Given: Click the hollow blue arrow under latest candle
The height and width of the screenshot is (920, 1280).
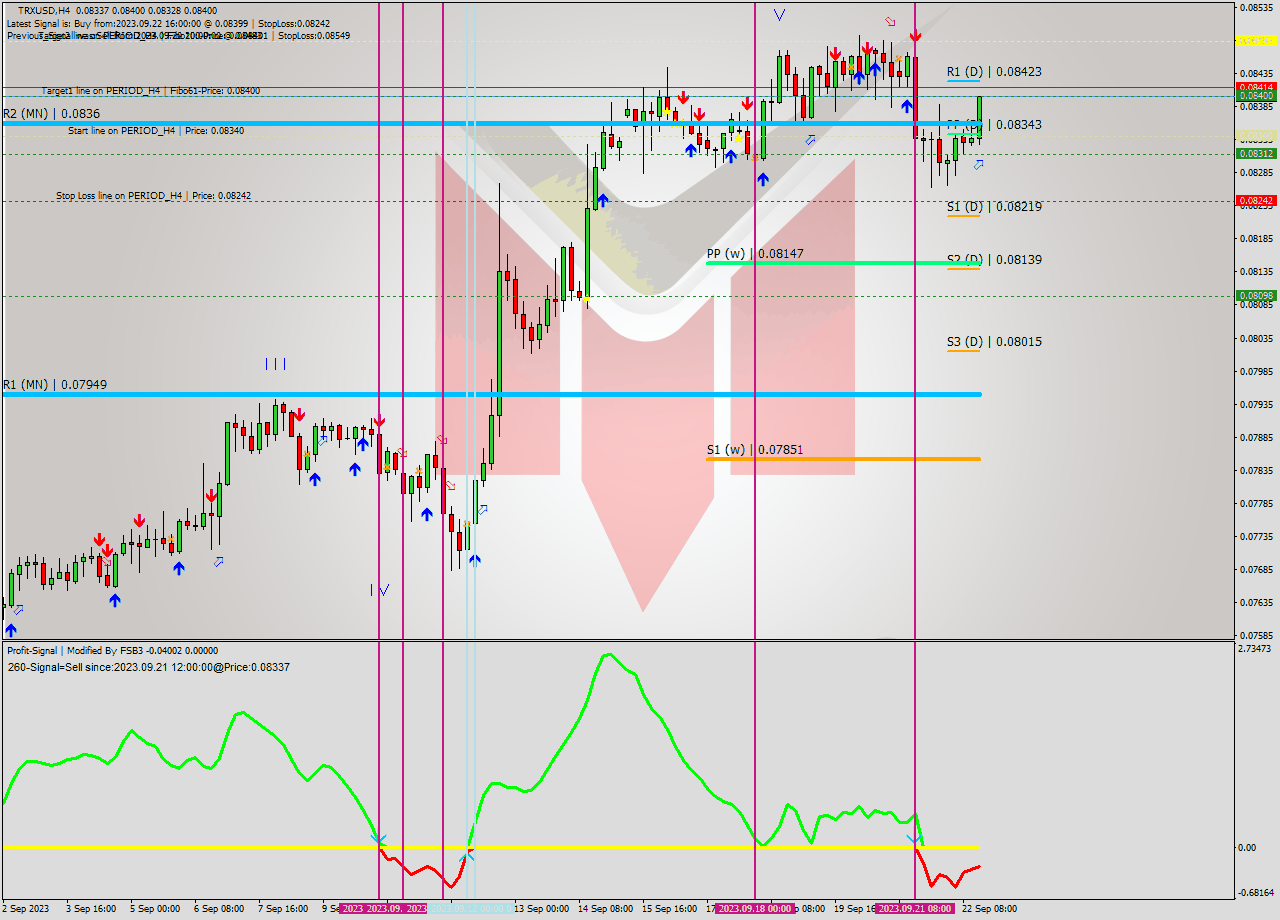Looking at the screenshot, I should (978, 164).
